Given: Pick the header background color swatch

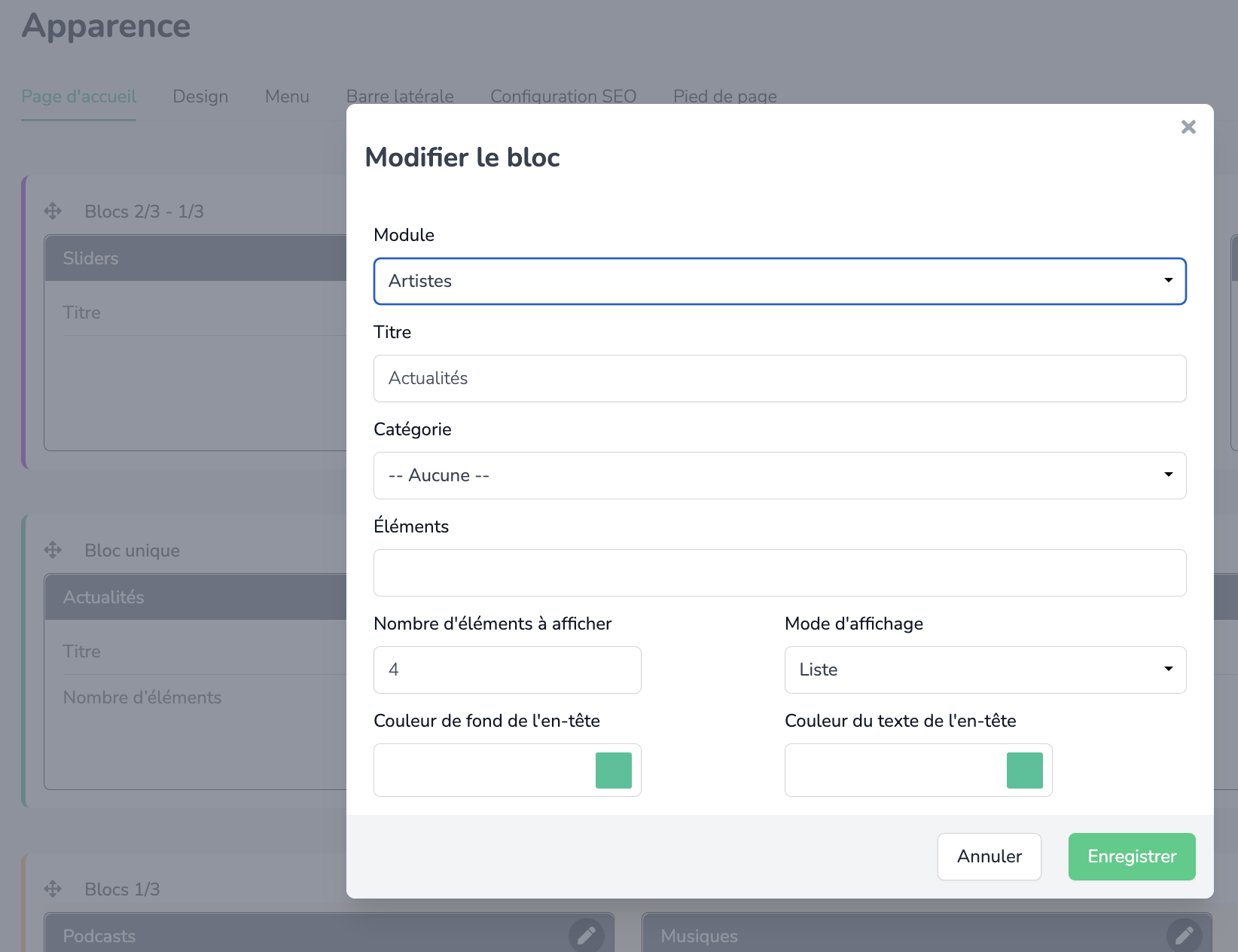Looking at the screenshot, I should [614, 770].
